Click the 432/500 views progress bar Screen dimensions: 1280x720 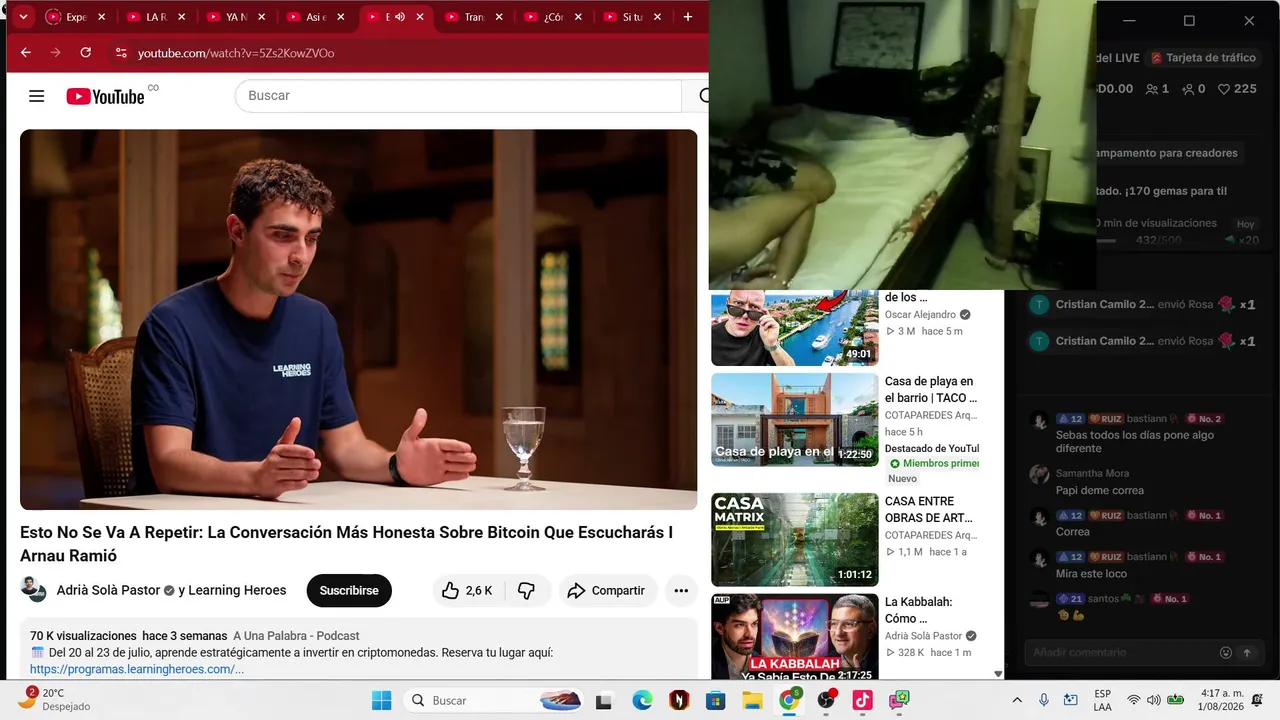1159,240
